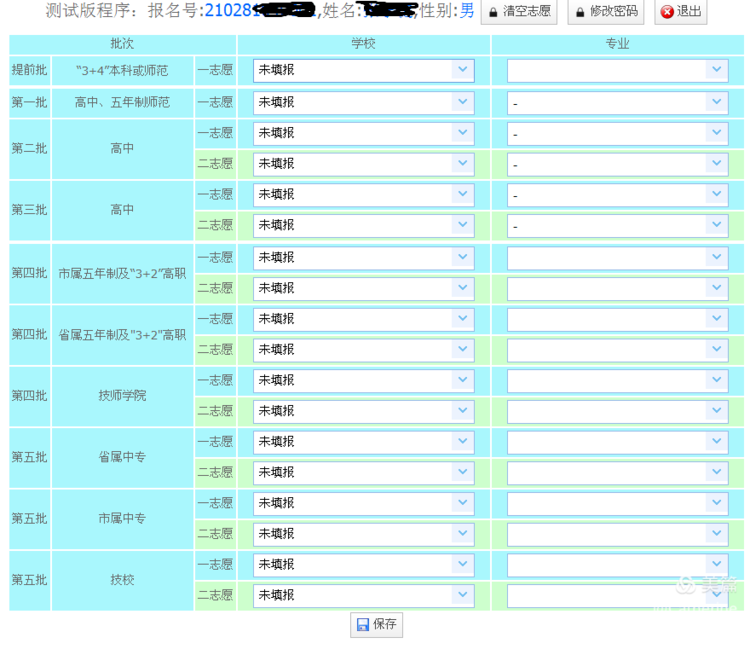Open major dropdown for 第二批 高中 二志愿
750x649 pixels.
coord(618,164)
